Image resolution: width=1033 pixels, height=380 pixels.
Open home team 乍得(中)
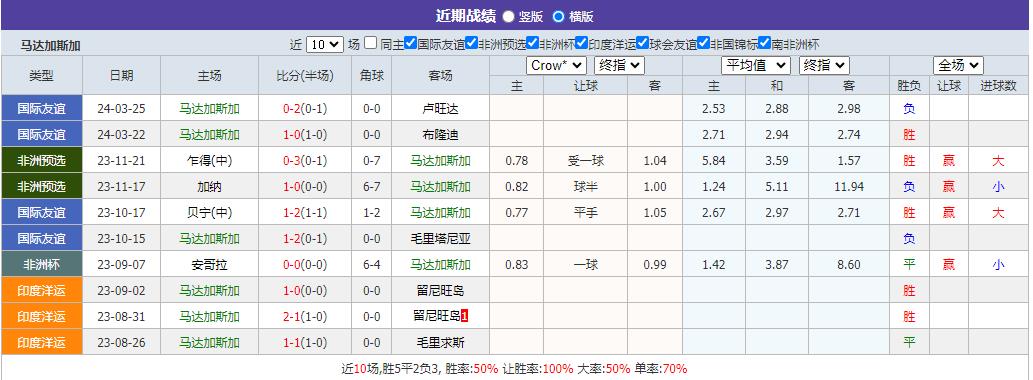point(209,161)
